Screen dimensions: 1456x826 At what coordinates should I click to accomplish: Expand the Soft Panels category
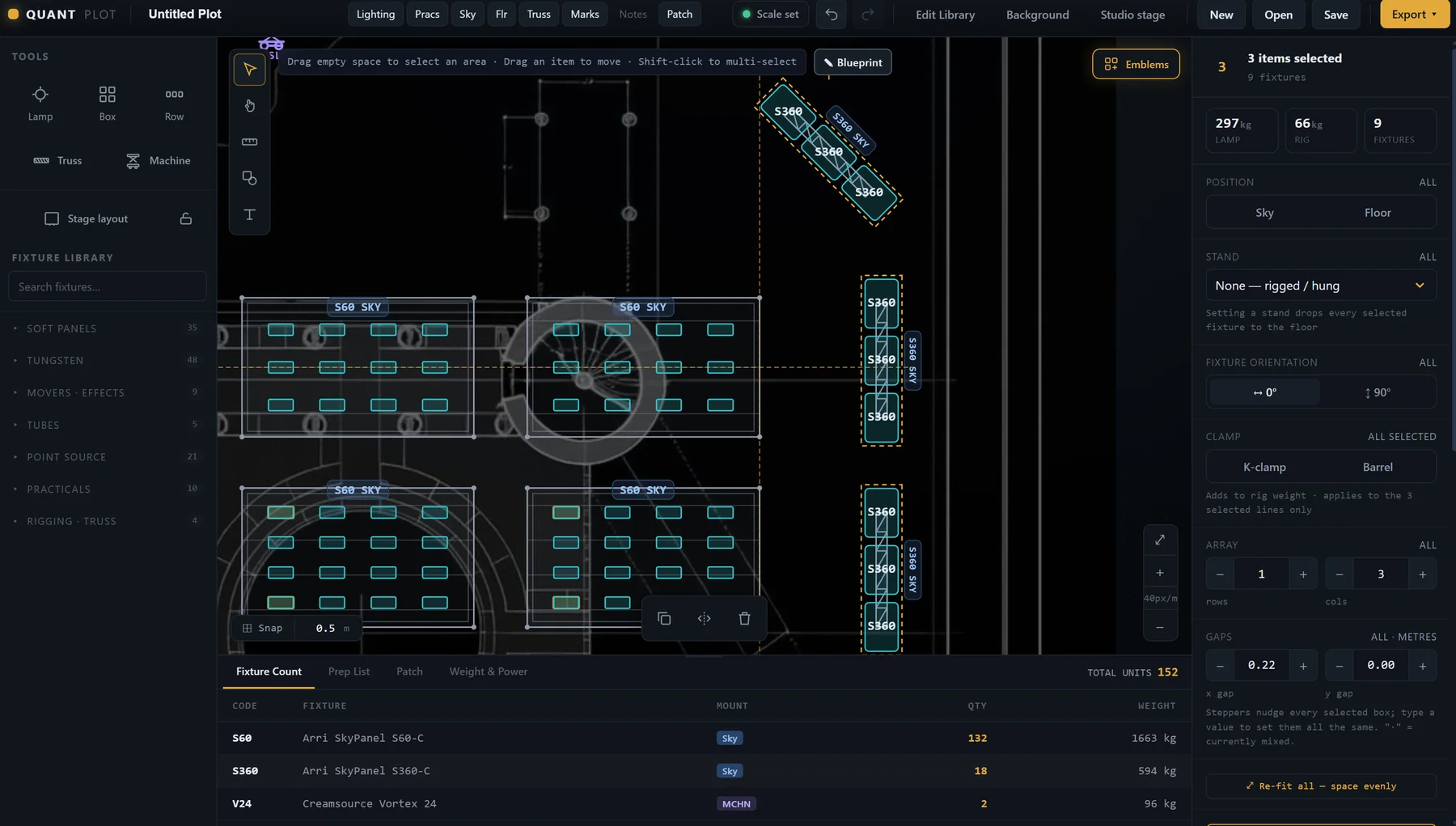point(108,328)
